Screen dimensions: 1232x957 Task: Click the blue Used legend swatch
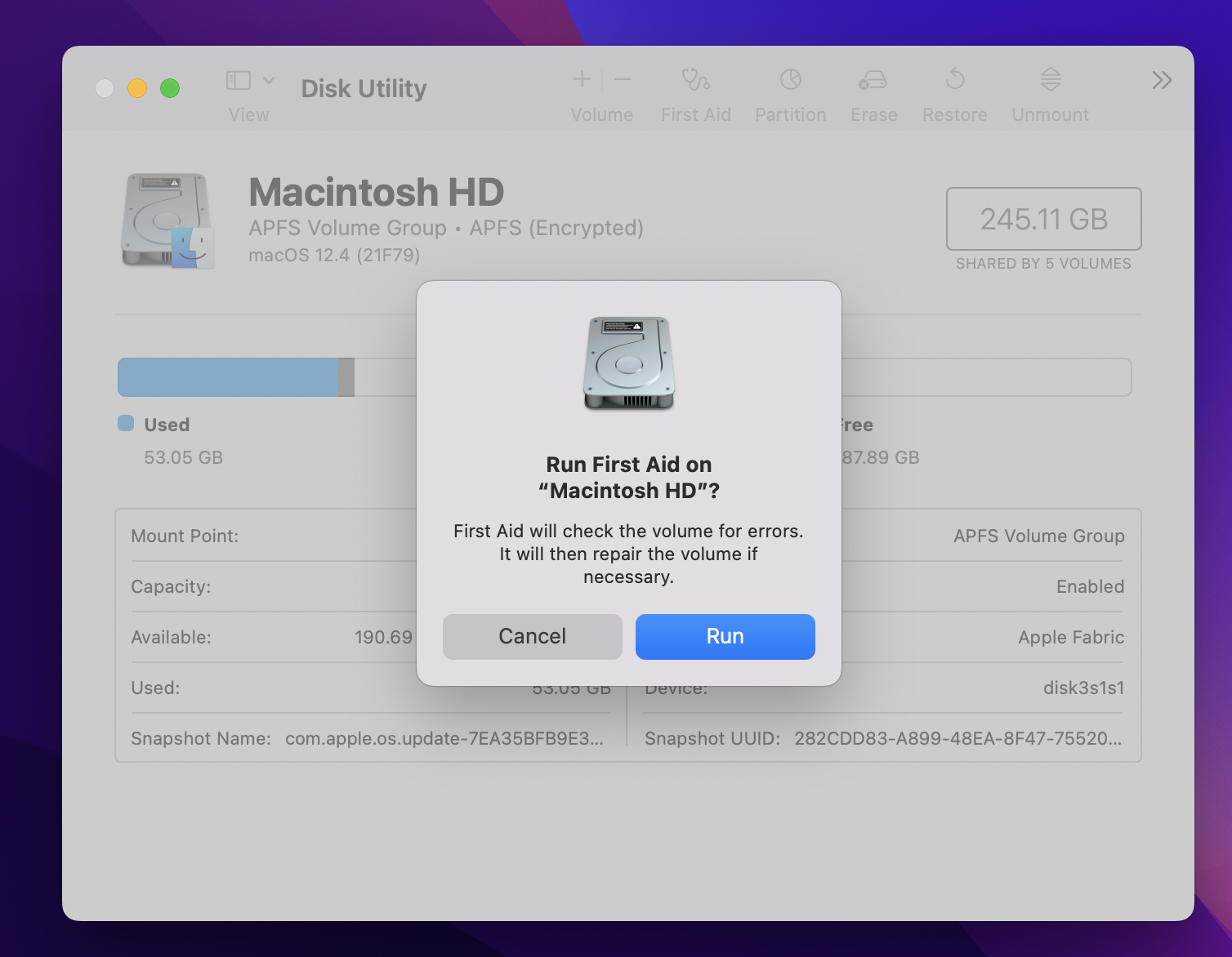coord(126,423)
